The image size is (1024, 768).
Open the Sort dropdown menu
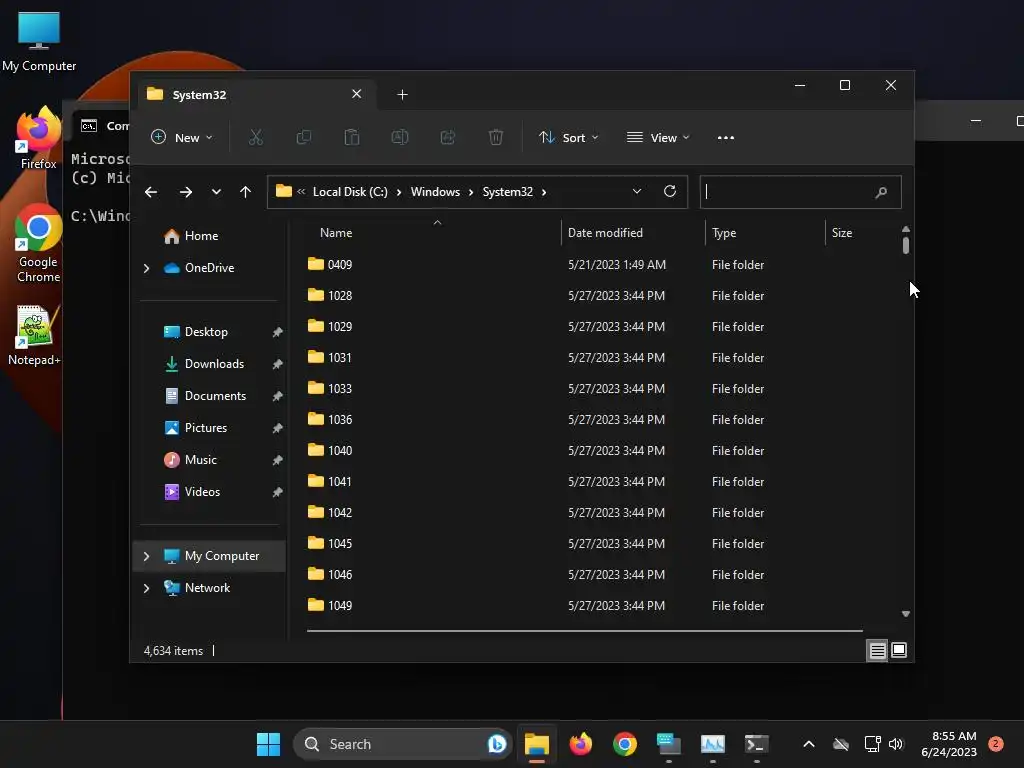tap(568, 137)
